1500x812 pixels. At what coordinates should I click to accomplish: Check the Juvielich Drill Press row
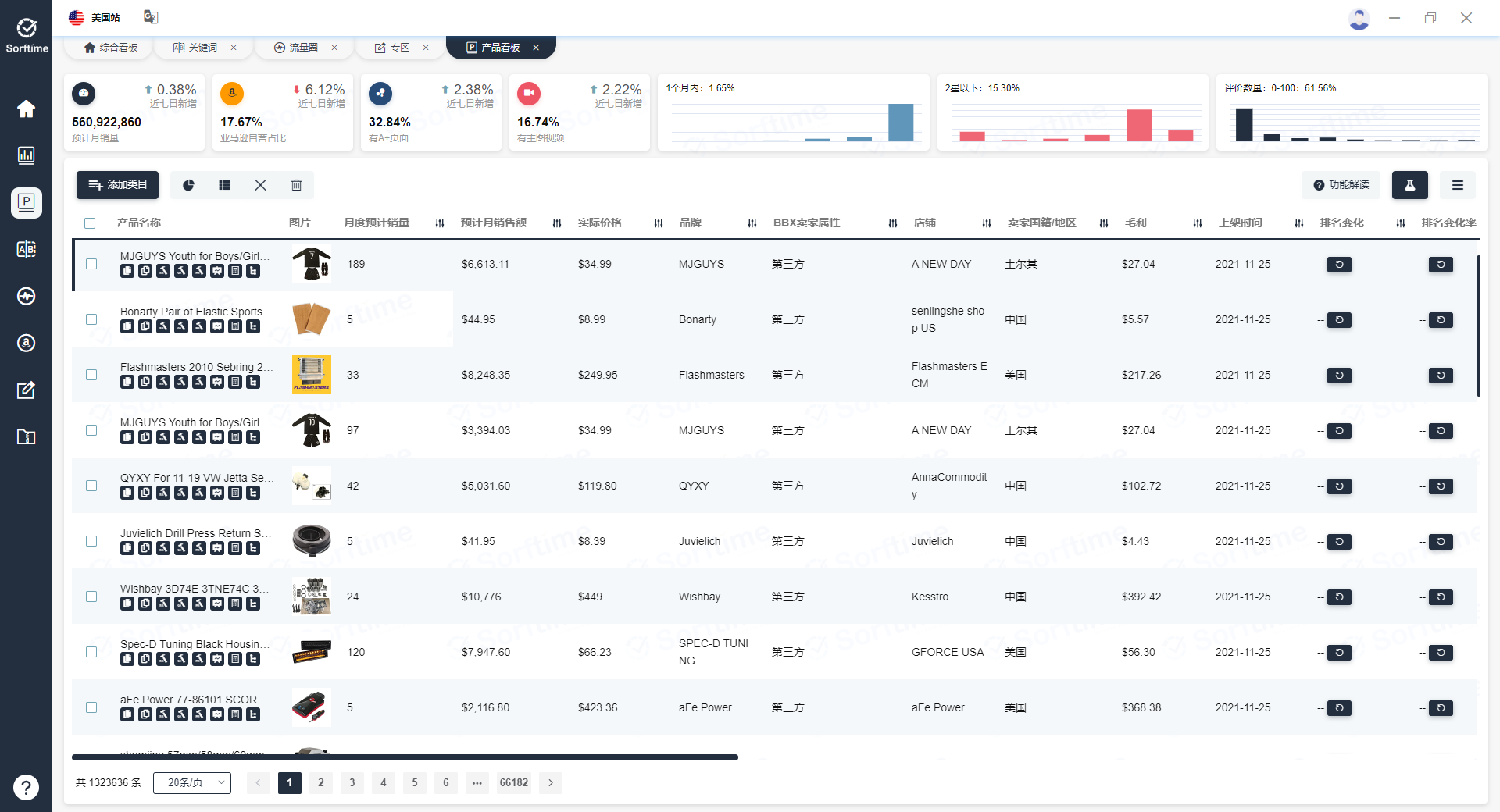(91, 541)
